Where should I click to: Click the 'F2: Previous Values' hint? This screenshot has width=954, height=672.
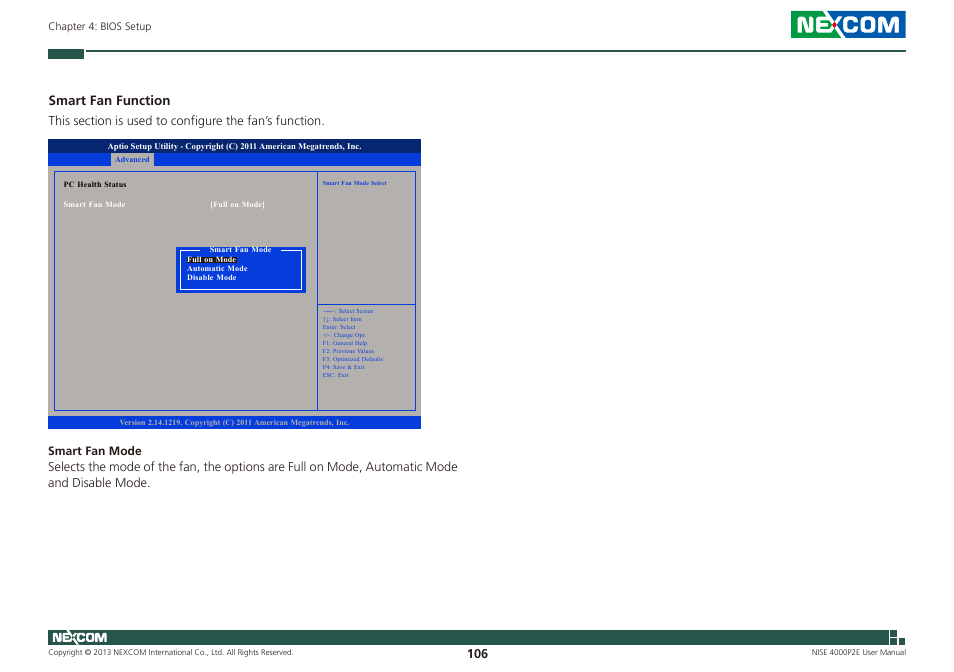pyautogui.click(x=348, y=351)
